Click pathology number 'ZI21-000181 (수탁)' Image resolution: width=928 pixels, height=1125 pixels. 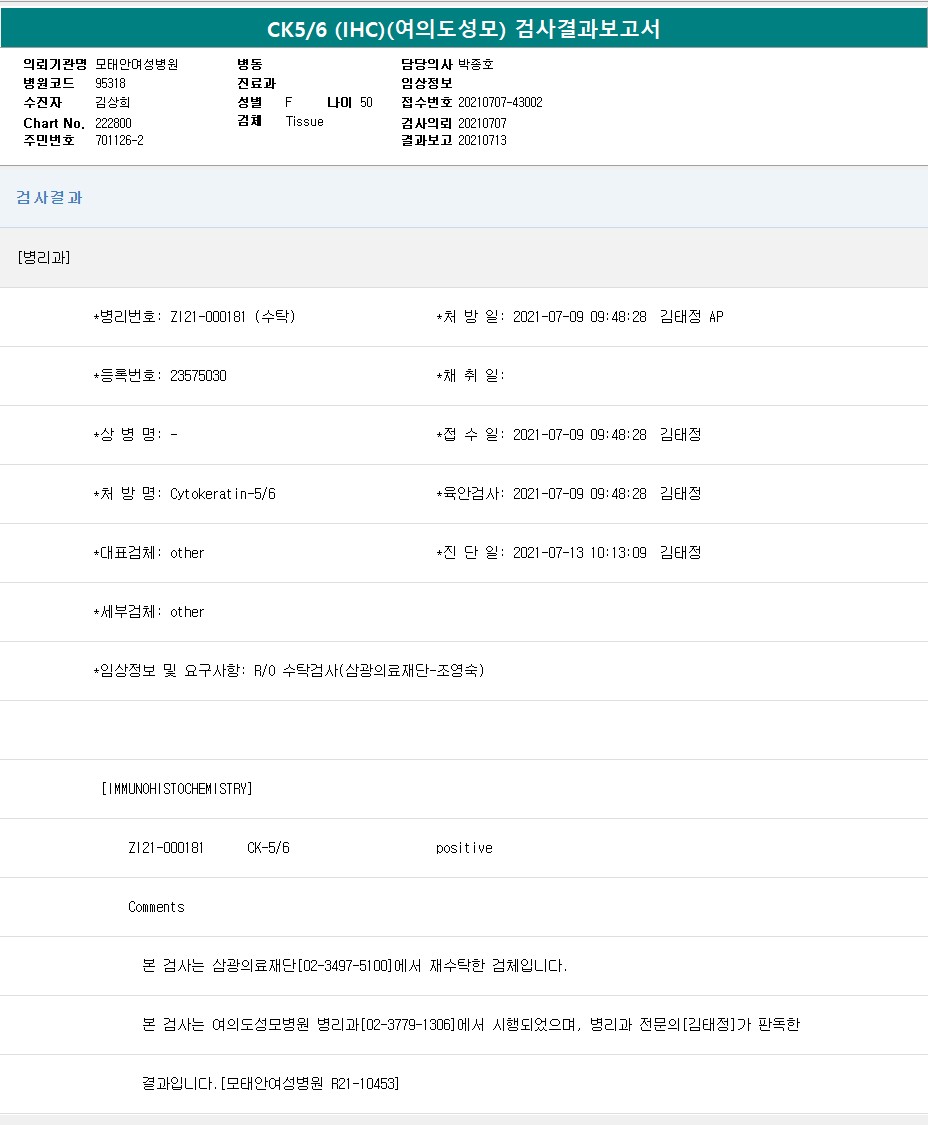(x=233, y=316)
